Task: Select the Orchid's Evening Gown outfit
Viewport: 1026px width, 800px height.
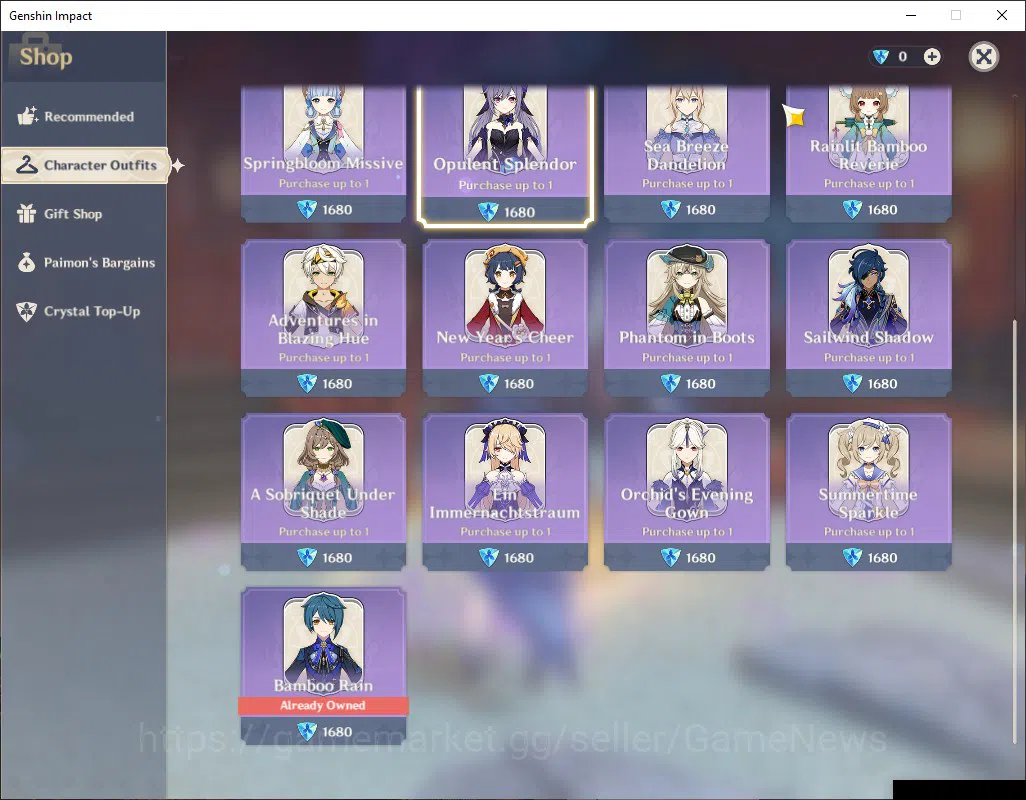Action: [686, 492]
